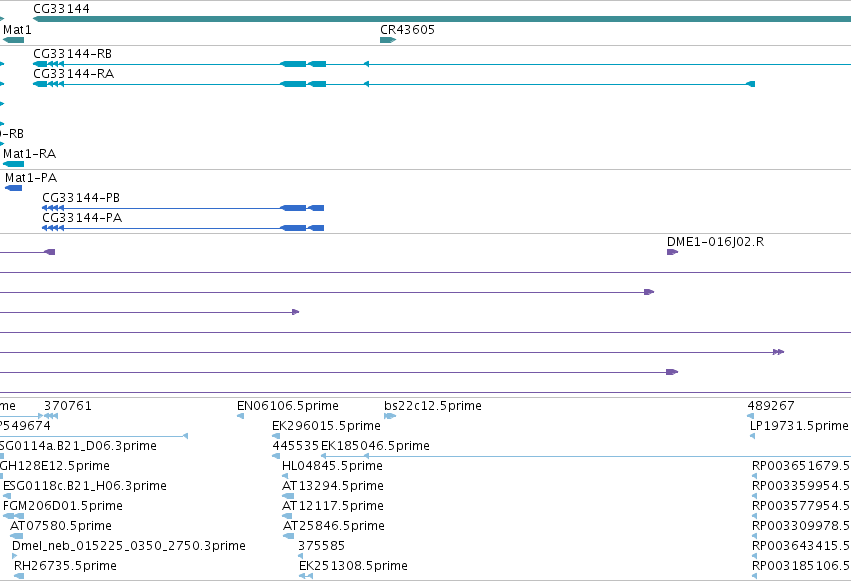The image size is (851, 581).
Task: Select EN06106.5prime EST
Action: (240, 416)
